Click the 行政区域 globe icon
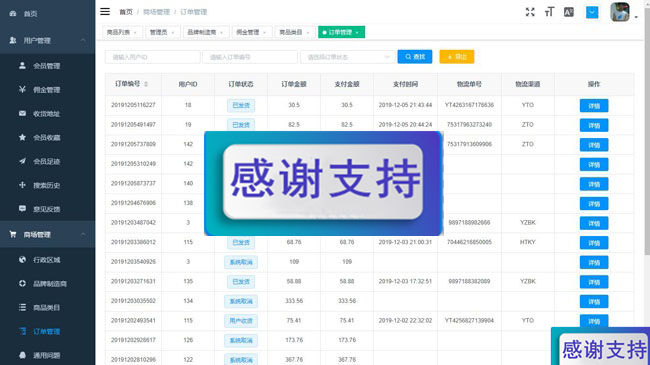Image resolution: width=650 pixels, height=365 pixels. click(x=22, y=260)
